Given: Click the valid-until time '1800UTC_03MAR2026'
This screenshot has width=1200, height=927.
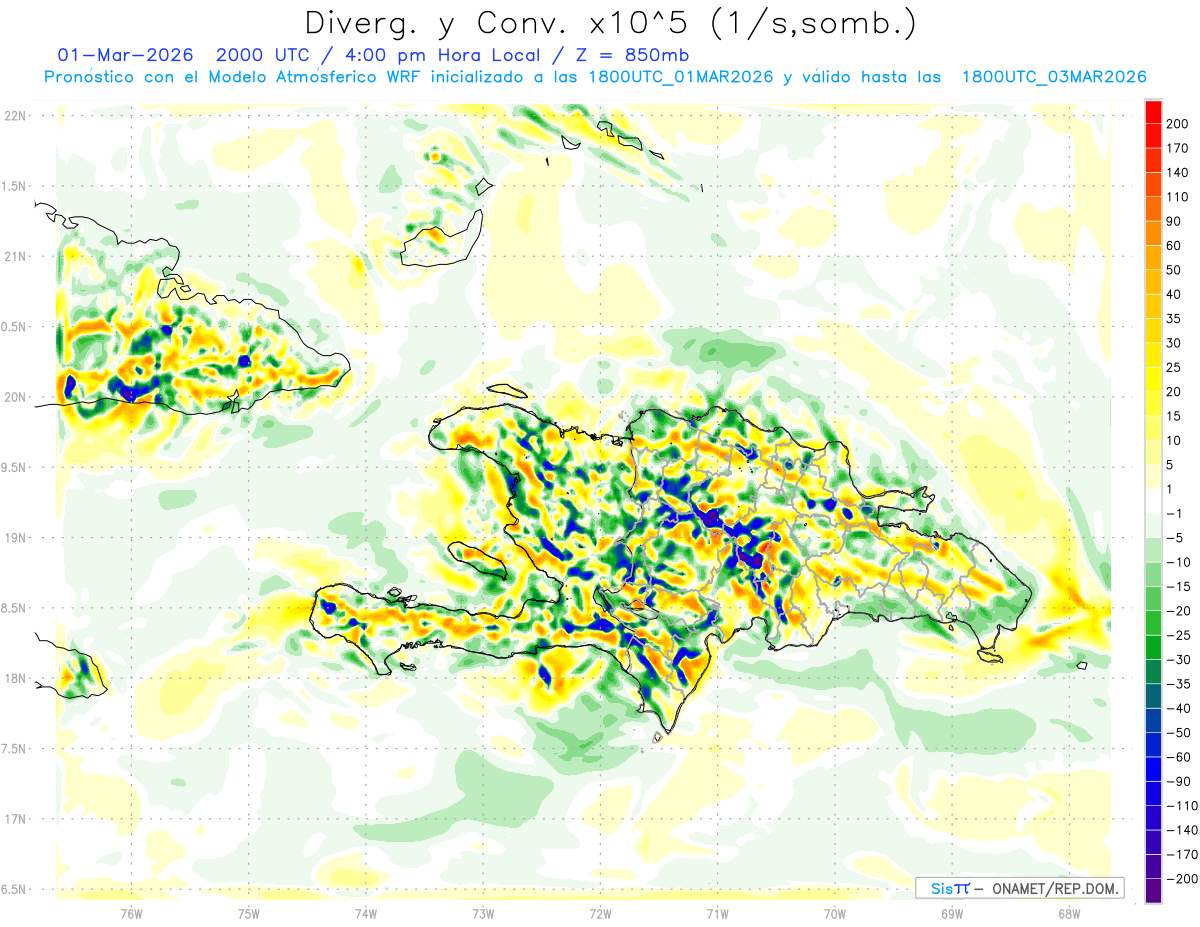Looking at the screenshot, I should tap(1053, 77).
